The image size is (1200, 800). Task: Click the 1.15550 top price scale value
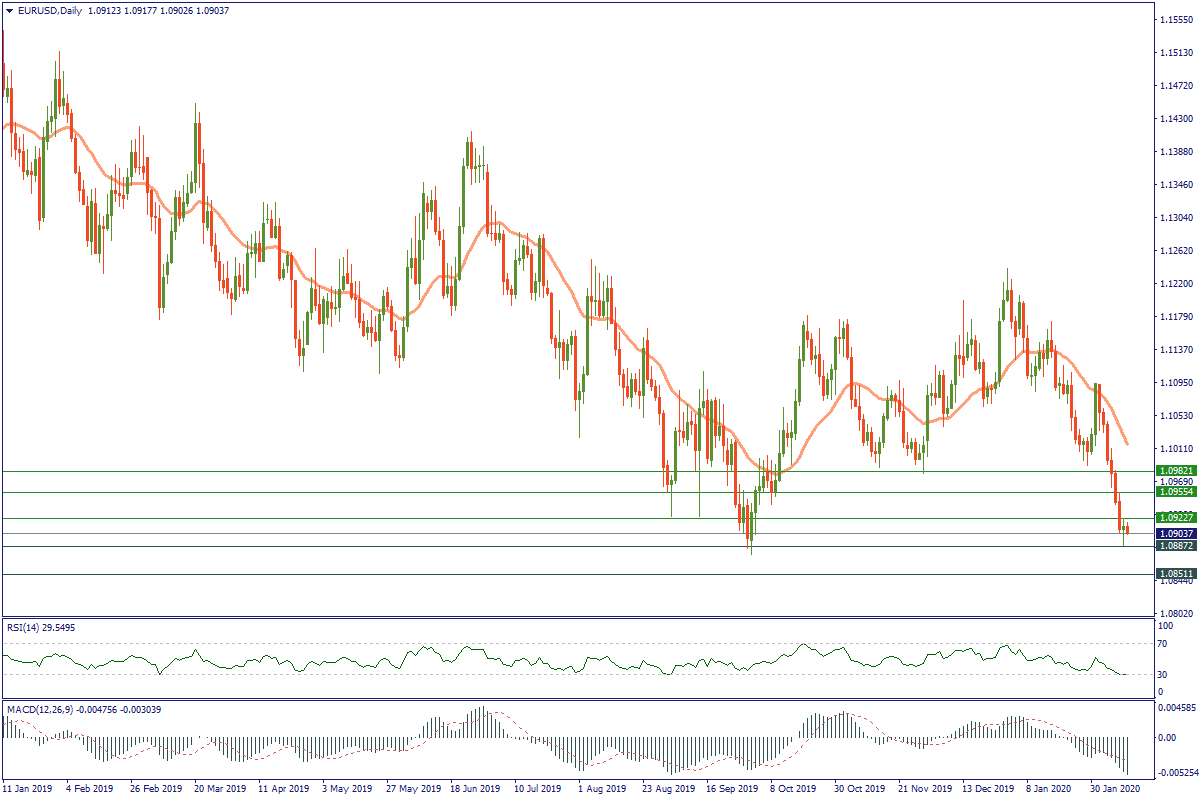coord(1176,20)
